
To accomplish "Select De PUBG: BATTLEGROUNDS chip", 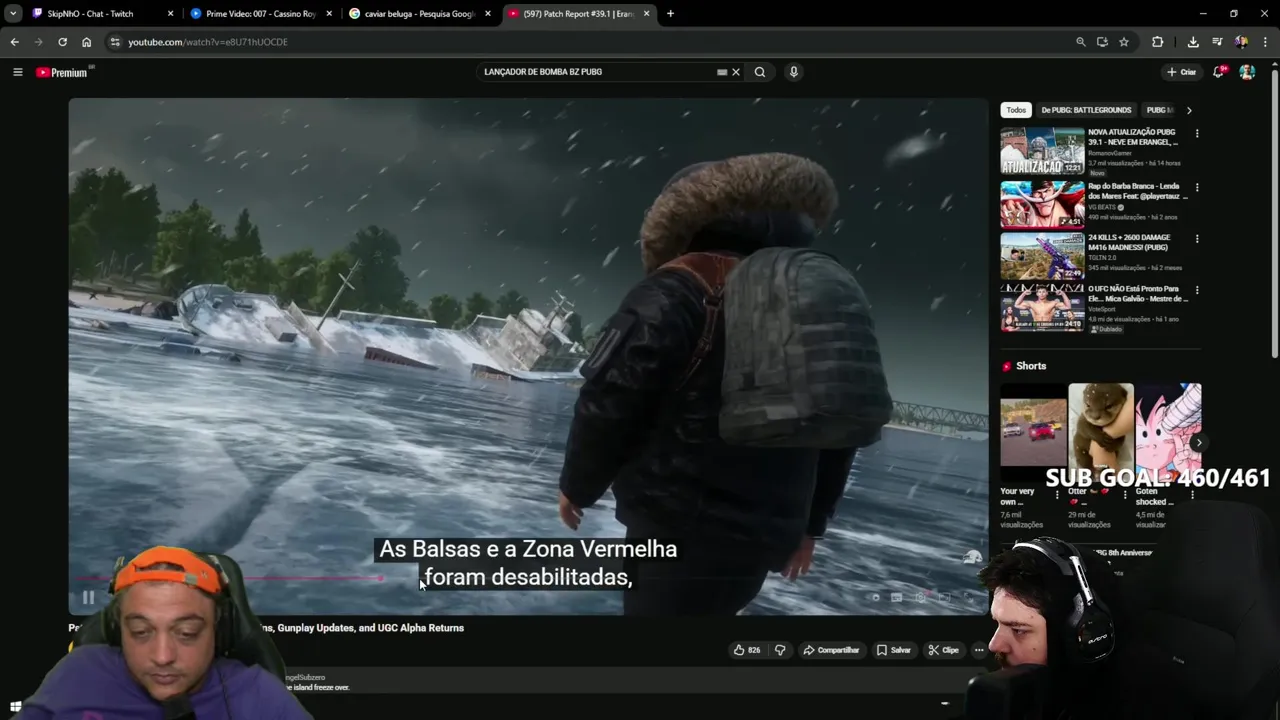I will point(1086,110).
